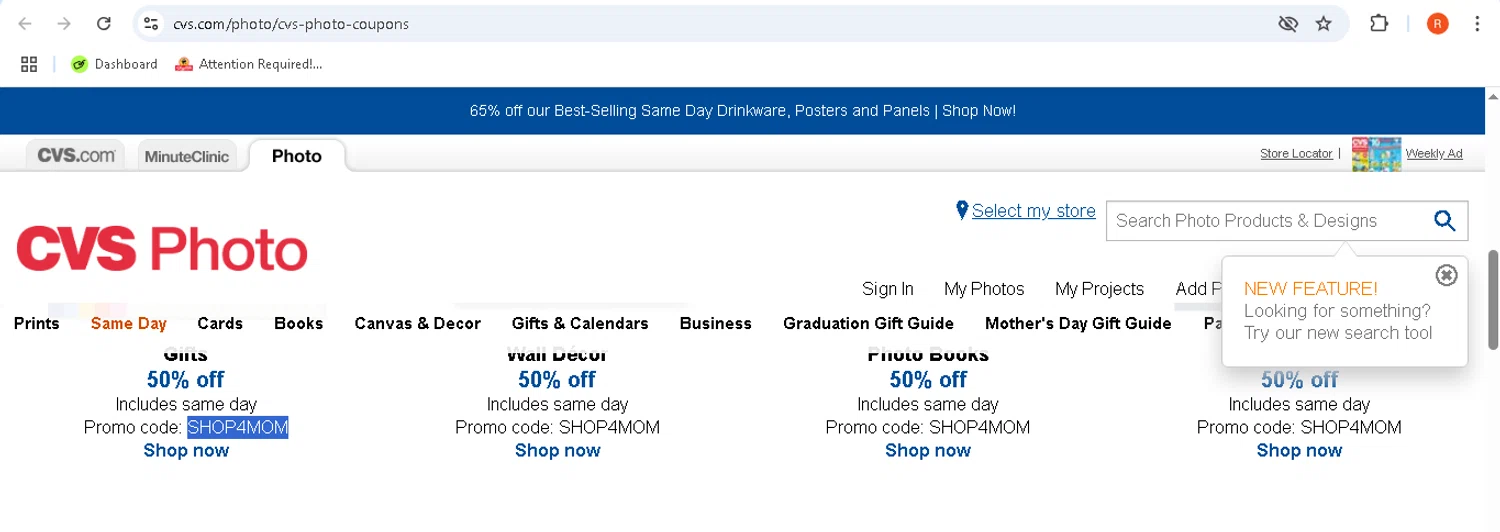Open the Canvas & Decor menu
The height and width of the screenshot is (532, 1500).
417,323
